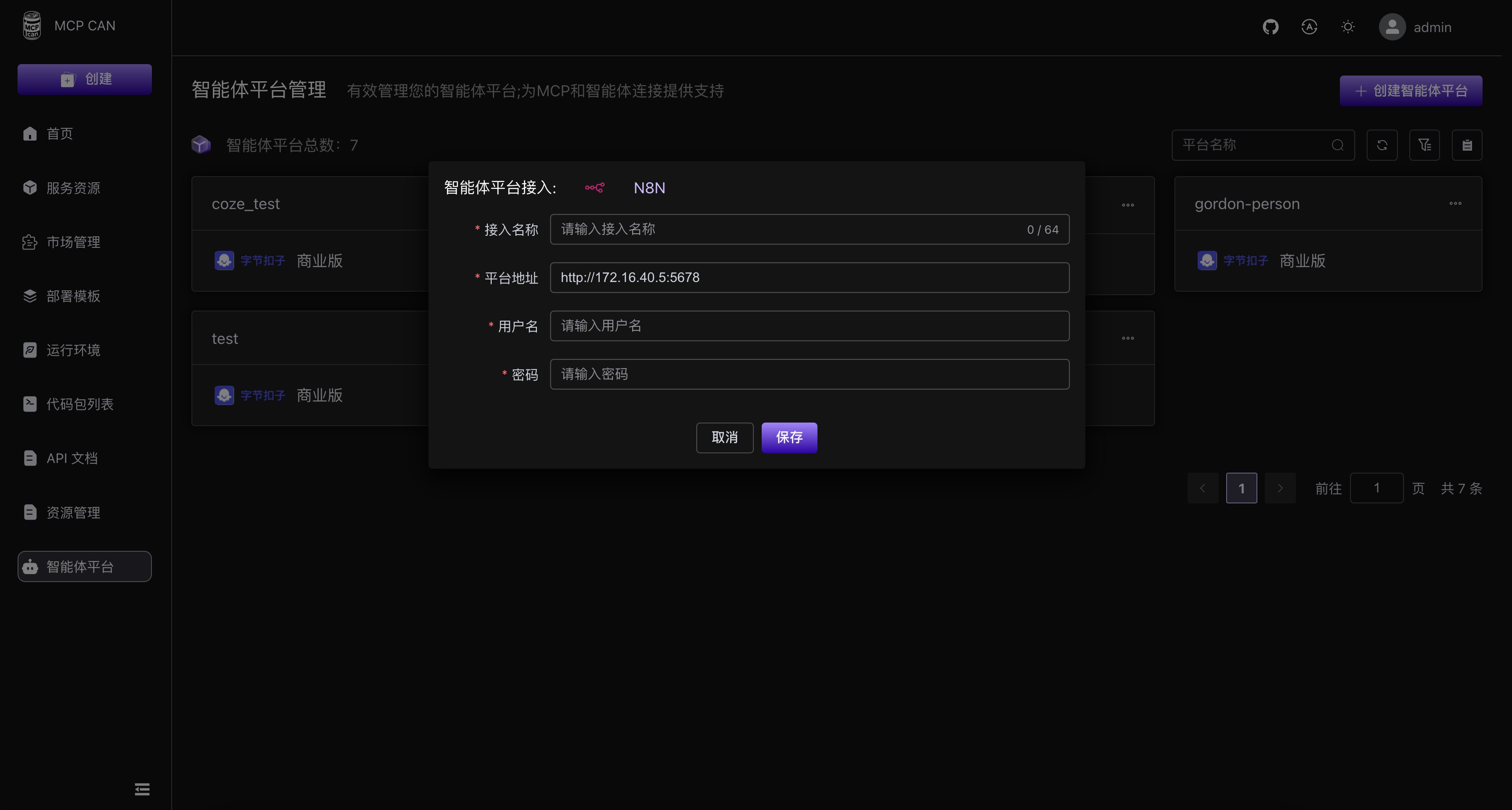This screenshot has width=1512, height=810.
Task: Collapse the sidebar with bottom menu icon
Action: pos(142,789)
